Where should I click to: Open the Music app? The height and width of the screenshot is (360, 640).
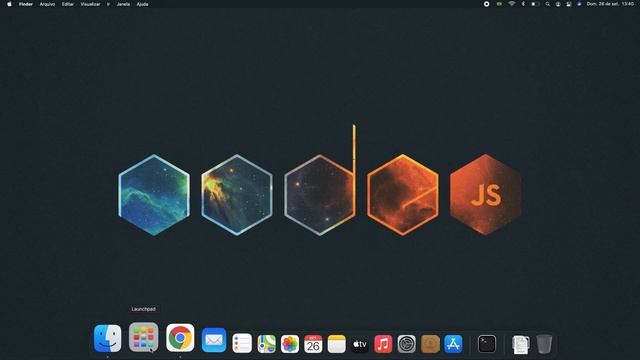[383, 344]
